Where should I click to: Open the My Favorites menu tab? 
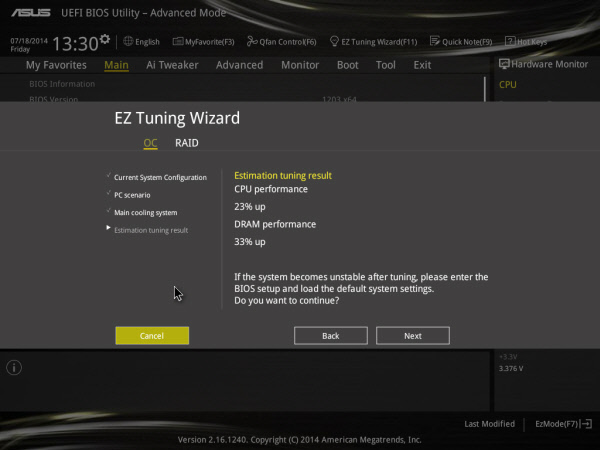coord(56,65)
